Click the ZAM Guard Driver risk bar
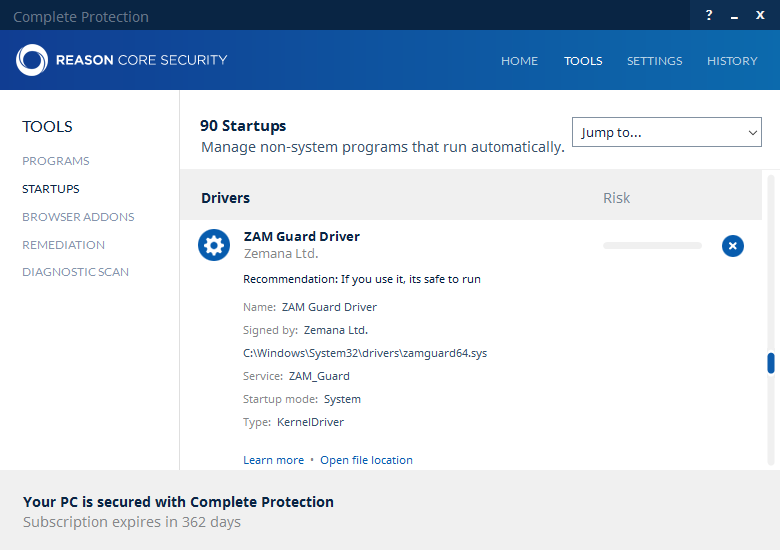Screen dimensions: 780x550 click(652, 245)
